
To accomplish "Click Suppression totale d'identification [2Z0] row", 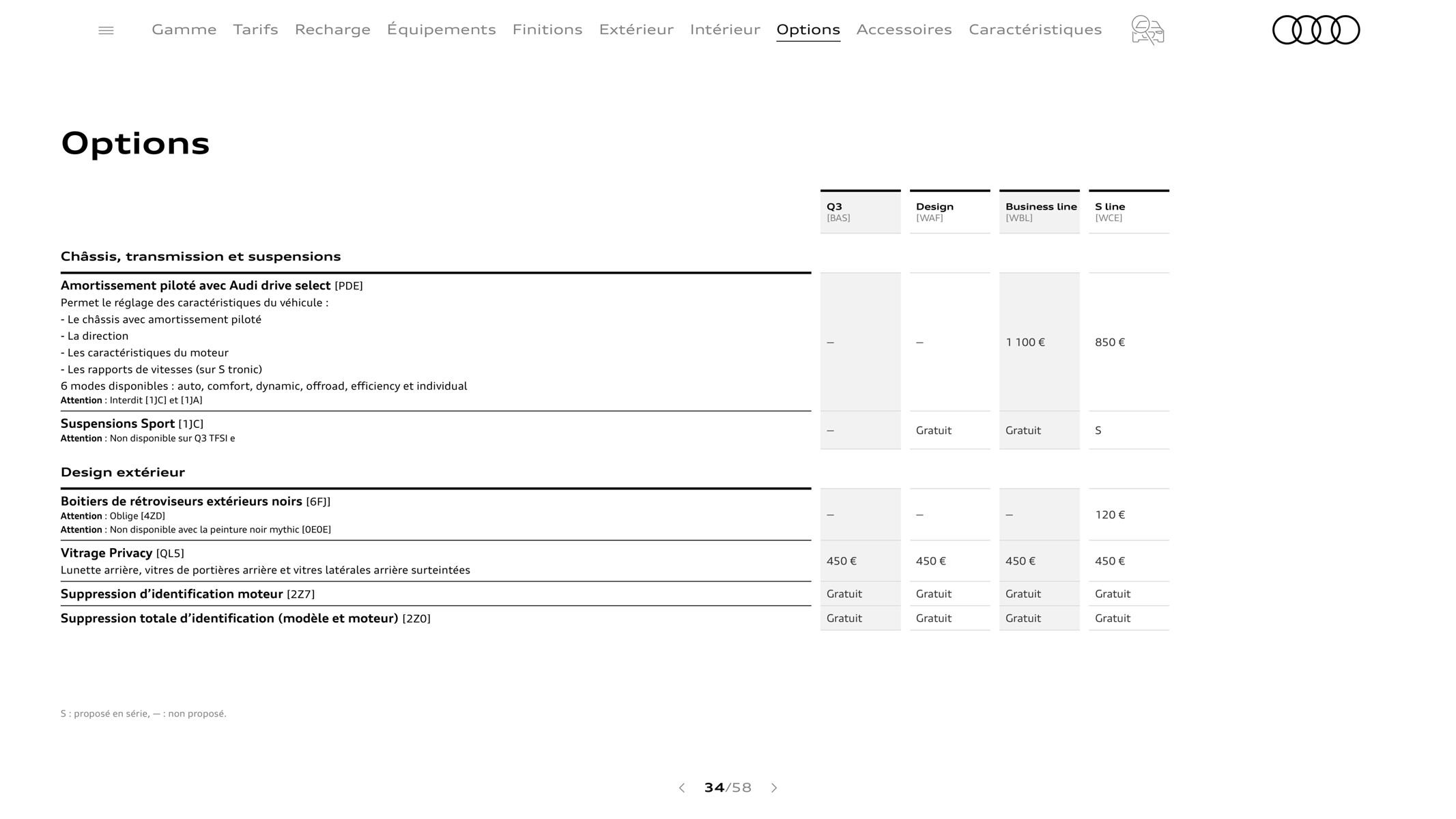I will pos(246,618).
